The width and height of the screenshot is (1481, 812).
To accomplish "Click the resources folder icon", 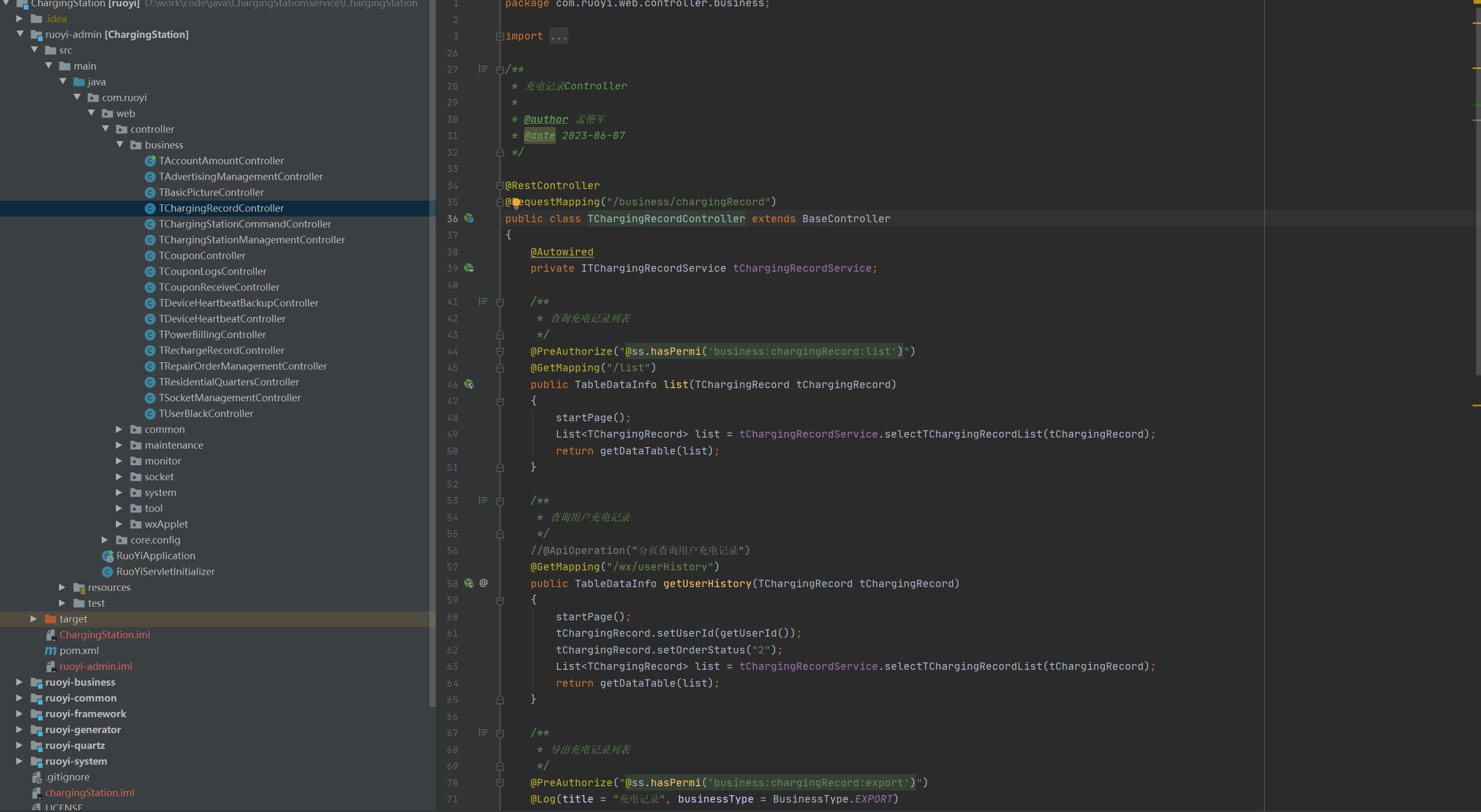I will click(x=80, y=587).
